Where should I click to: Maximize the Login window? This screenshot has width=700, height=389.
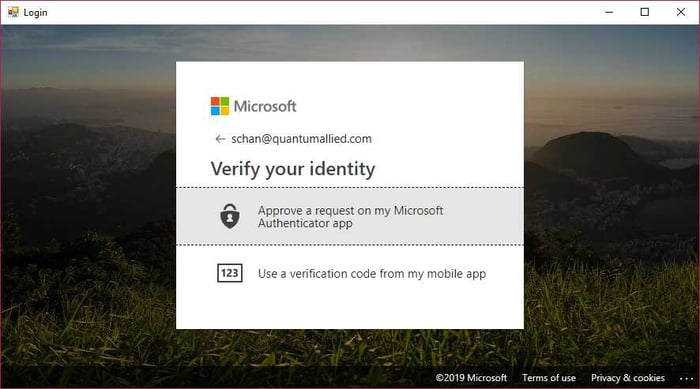click(x=645, y=12)
